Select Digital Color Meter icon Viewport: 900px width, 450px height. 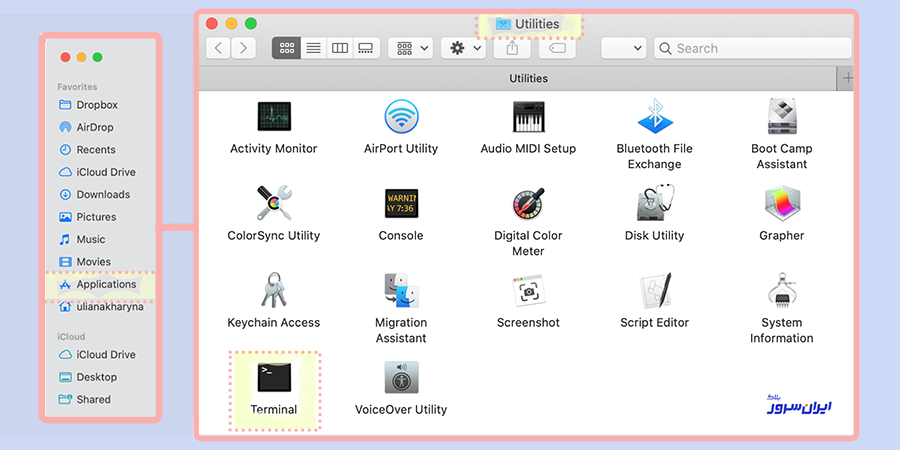click(x=528, y=203)
